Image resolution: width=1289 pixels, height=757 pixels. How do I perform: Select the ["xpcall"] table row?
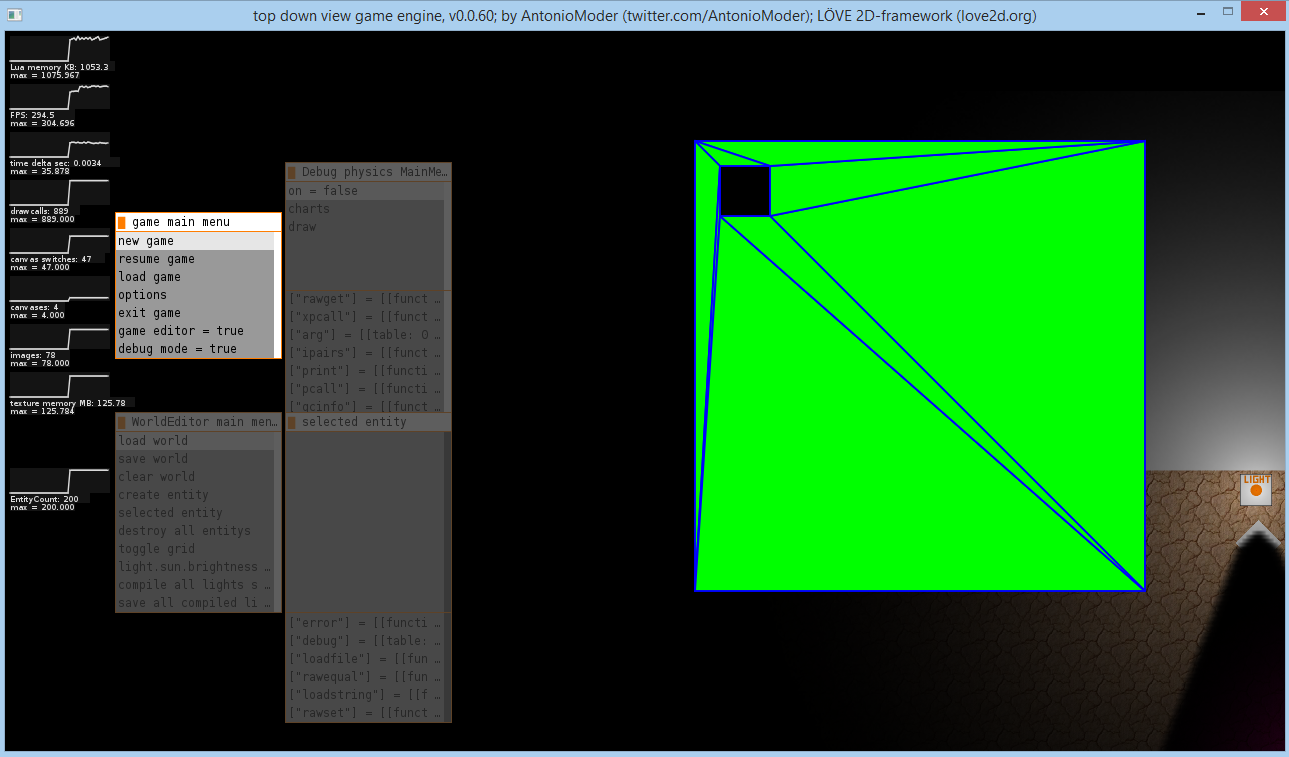coord(365,317)
